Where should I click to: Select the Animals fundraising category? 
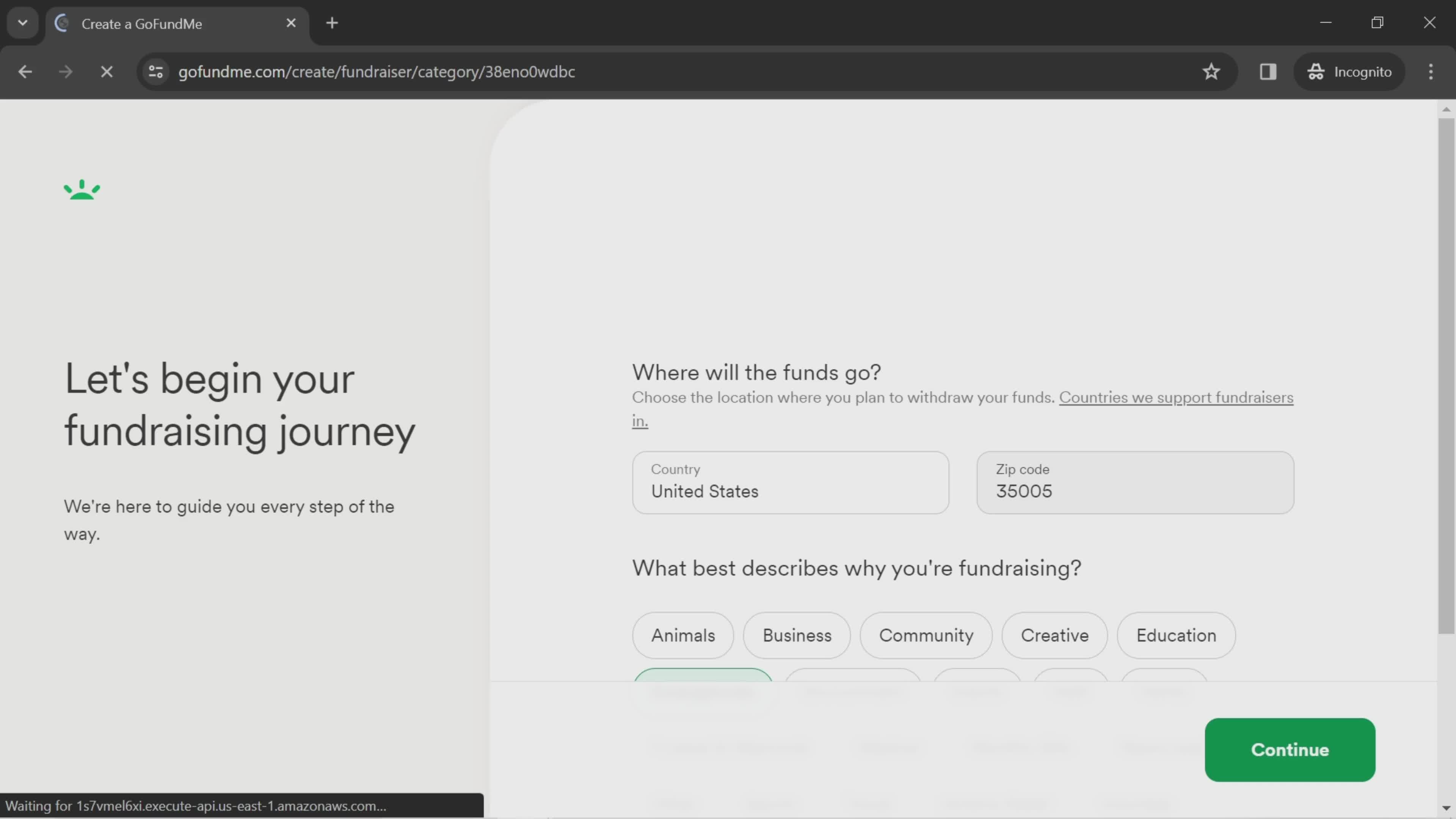pyautogui.click(x=683, y=635)
